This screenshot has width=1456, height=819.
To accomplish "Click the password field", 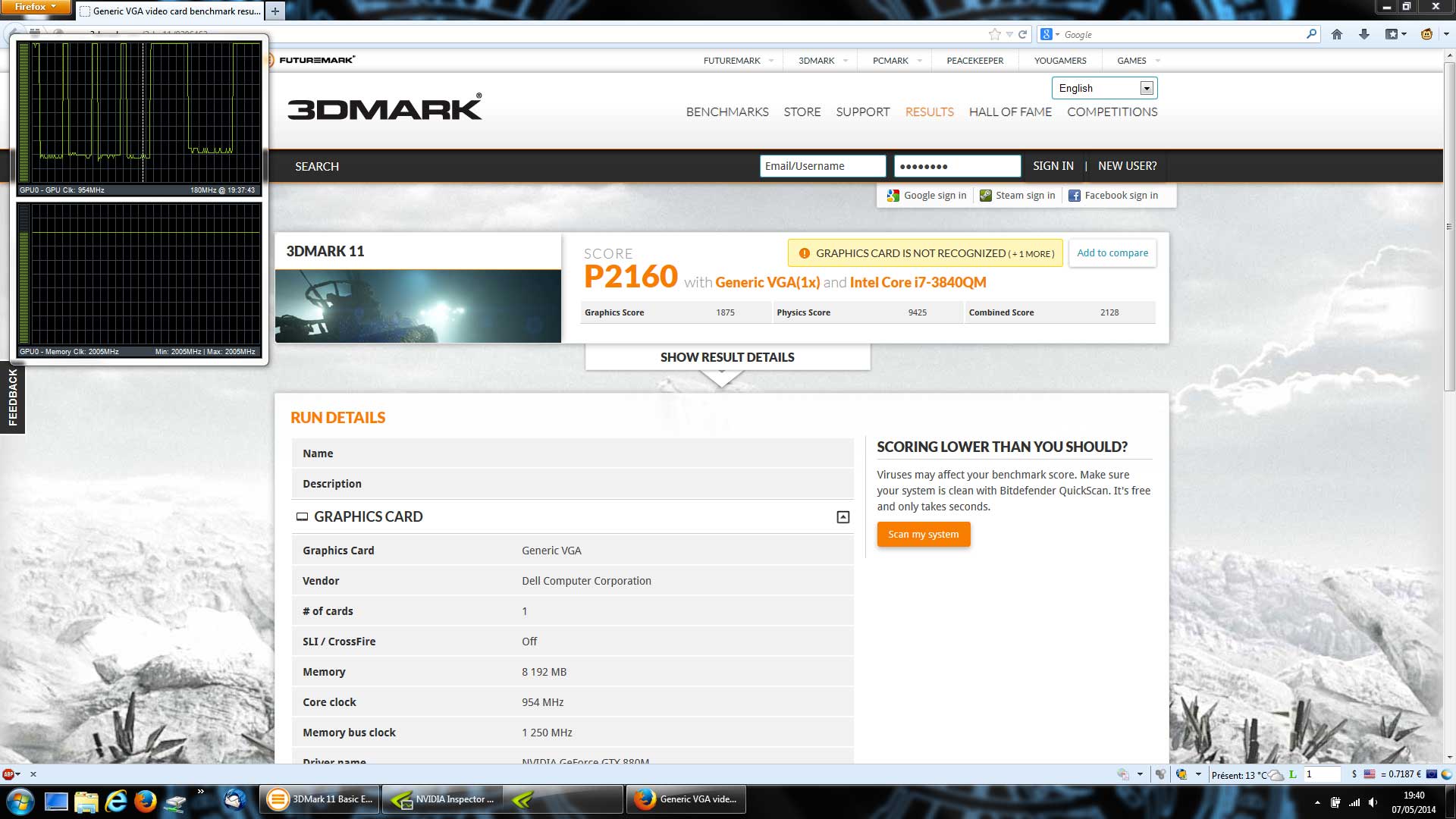I will point(958,166).
